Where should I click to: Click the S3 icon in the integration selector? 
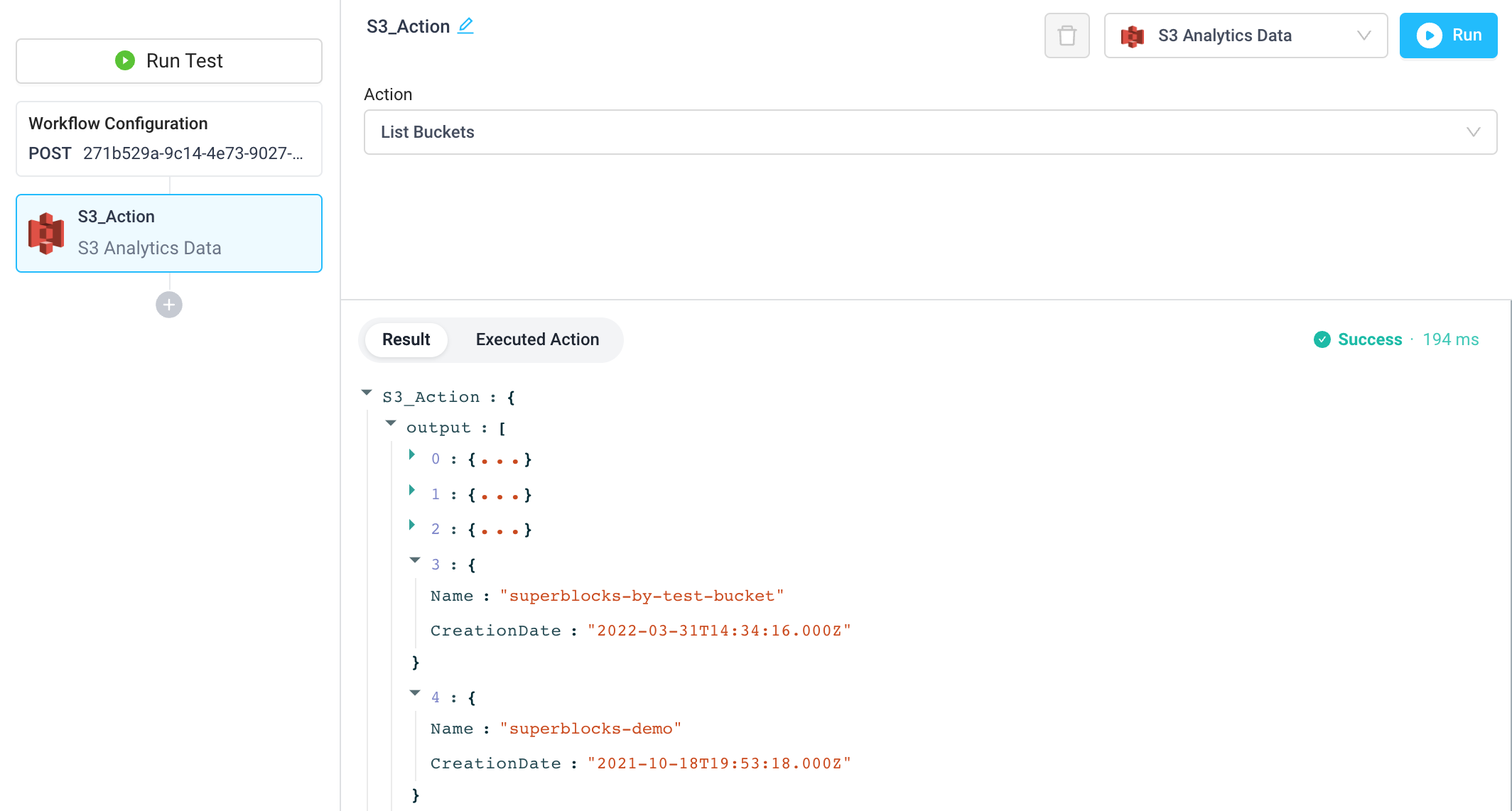[x=1133, y=36]
